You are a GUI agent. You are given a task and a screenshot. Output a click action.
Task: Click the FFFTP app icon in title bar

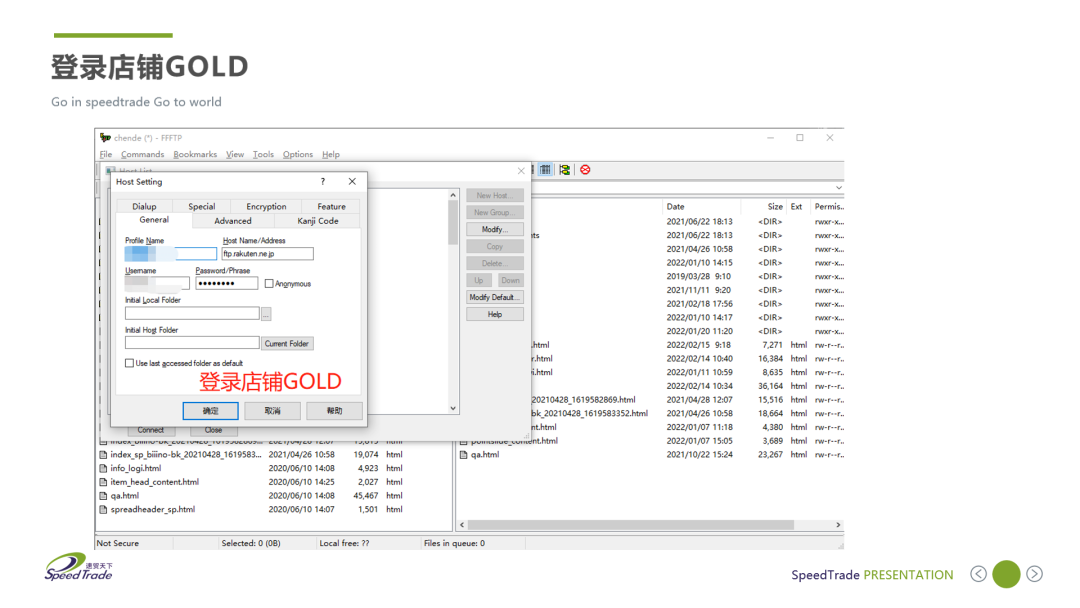(x=105, y=138)
